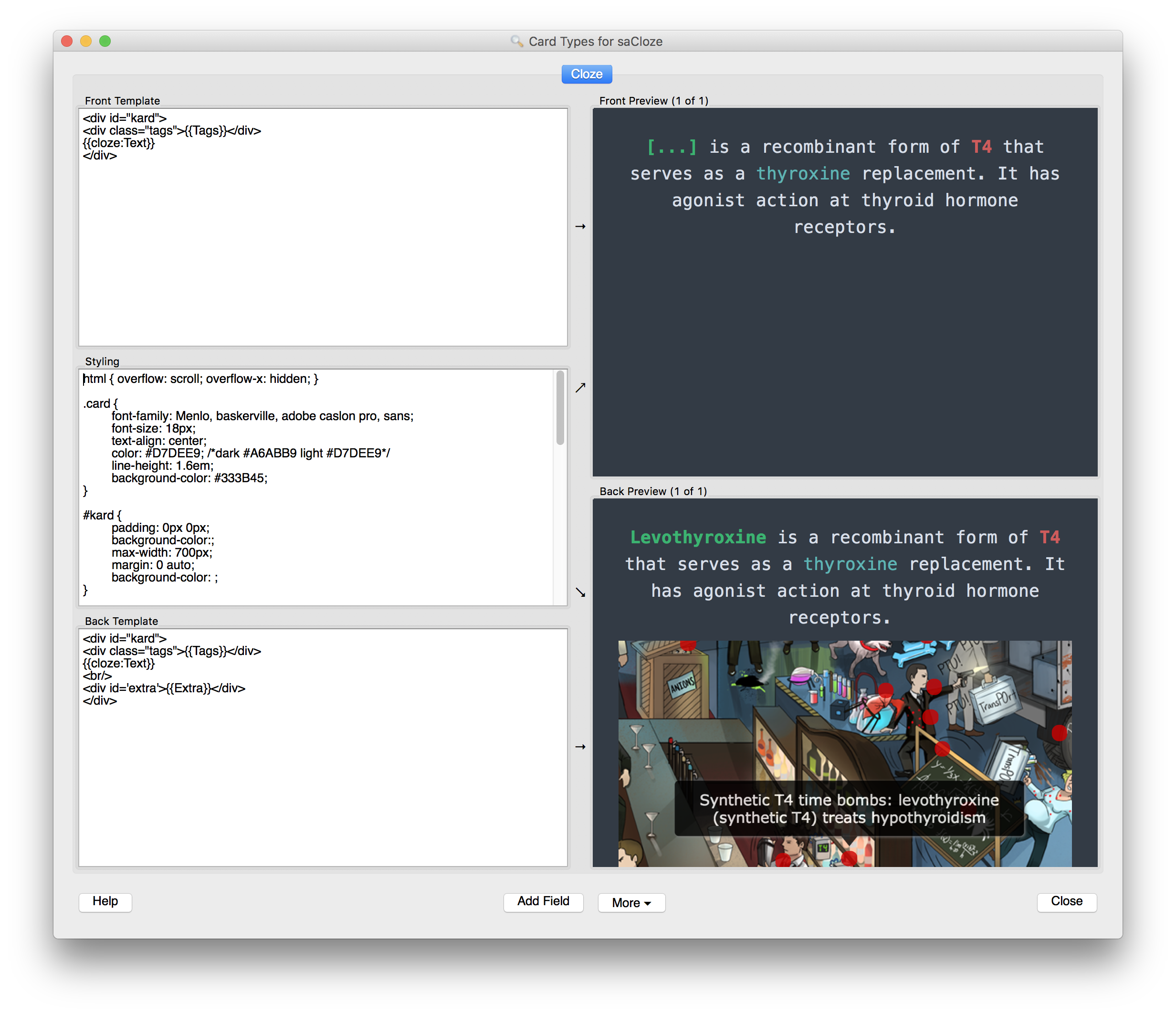Click the word thyroxine in Front Preview
Viewport: 1176px width, 1015px height.
(803, 174)
